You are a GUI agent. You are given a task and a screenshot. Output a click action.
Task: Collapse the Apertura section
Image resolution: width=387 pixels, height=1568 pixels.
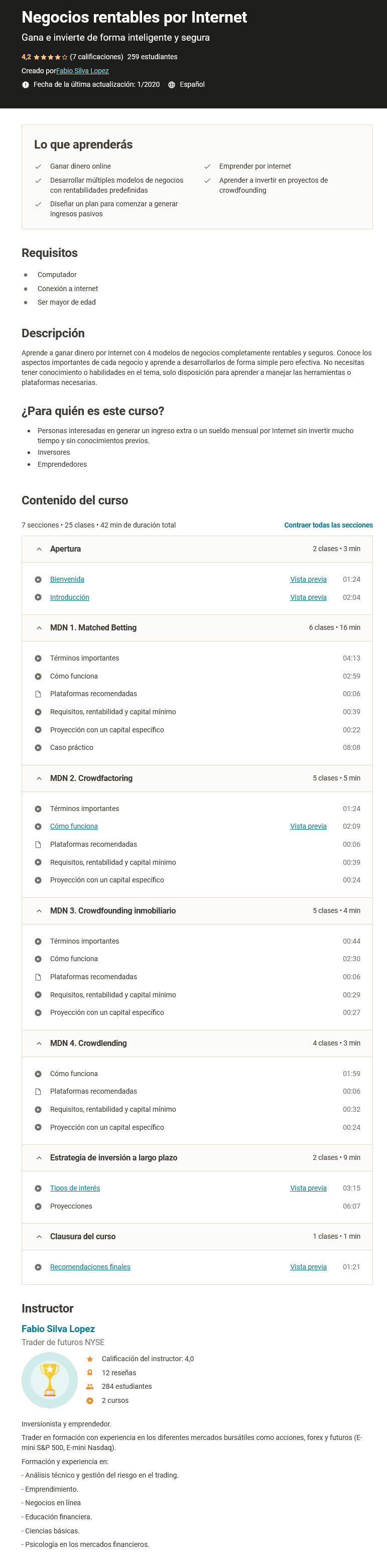pos(39,549)
